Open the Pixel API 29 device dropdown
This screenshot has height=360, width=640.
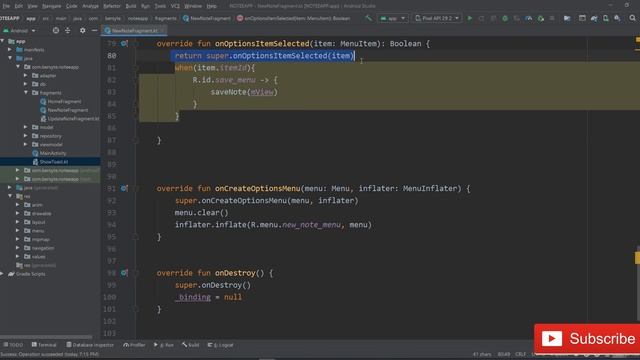tap(436, 18)
